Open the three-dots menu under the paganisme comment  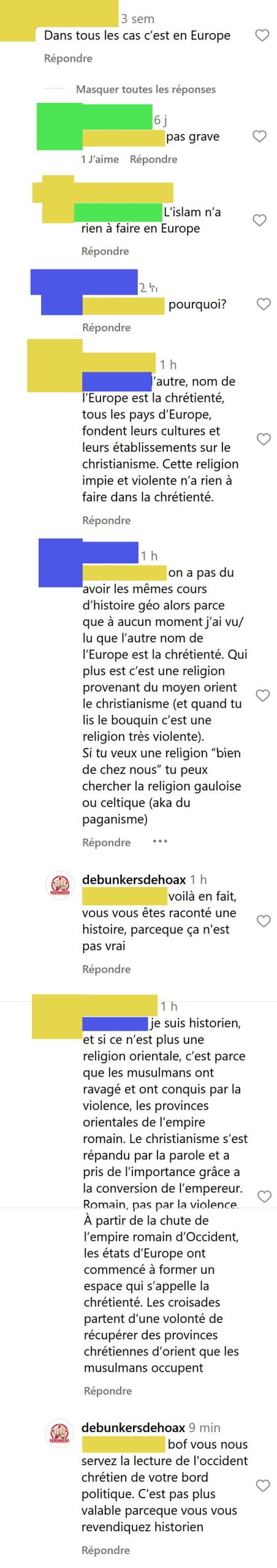160,841
